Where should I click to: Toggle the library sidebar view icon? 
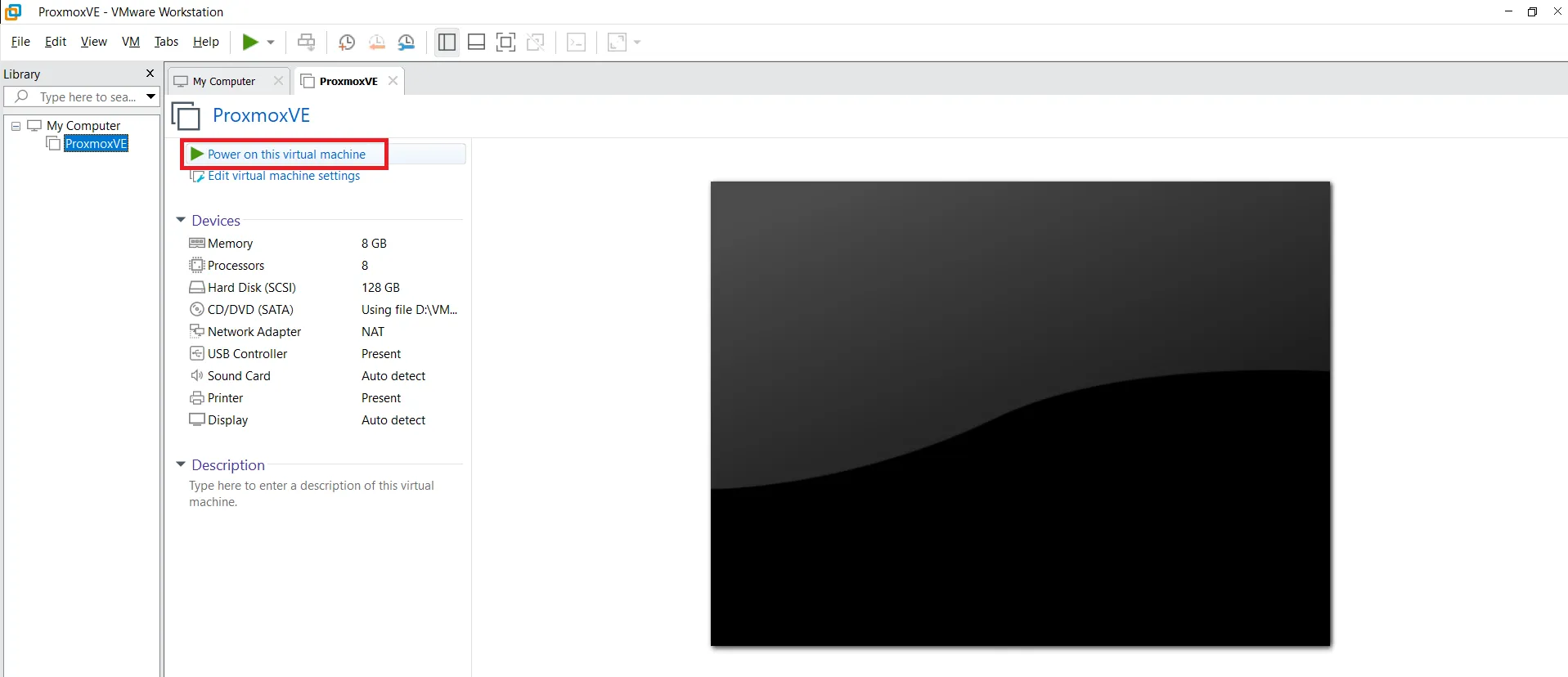pos(447,42)
